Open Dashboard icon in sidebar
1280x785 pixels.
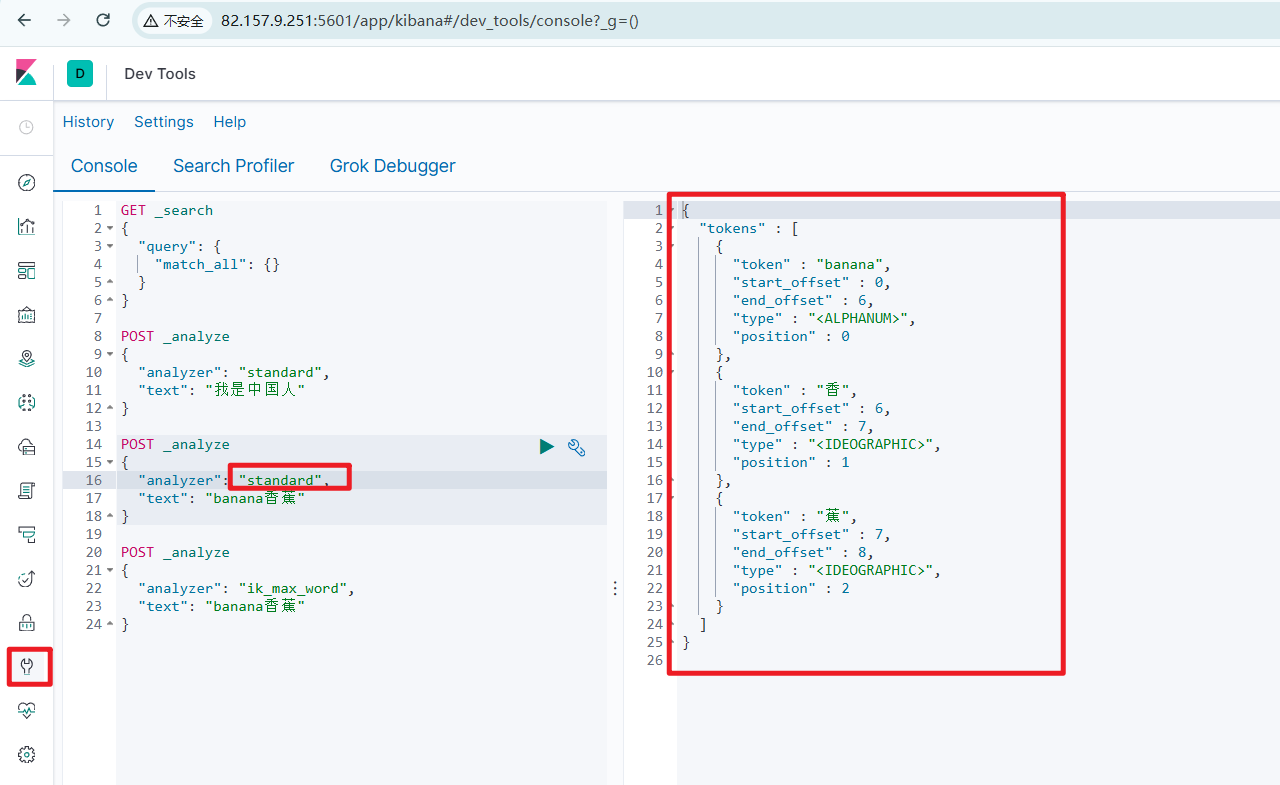click(x=27, y=270)
